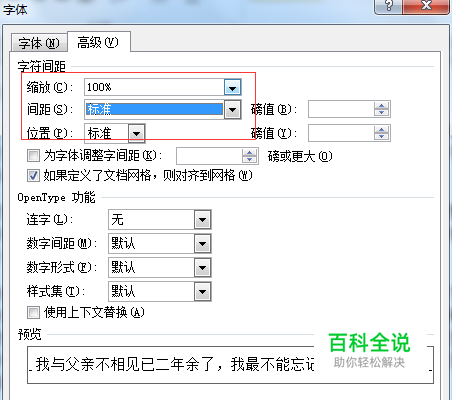Expand the 间距 spacing dropdown arrow
Screen dimensions: 452x400
point(232,110)
